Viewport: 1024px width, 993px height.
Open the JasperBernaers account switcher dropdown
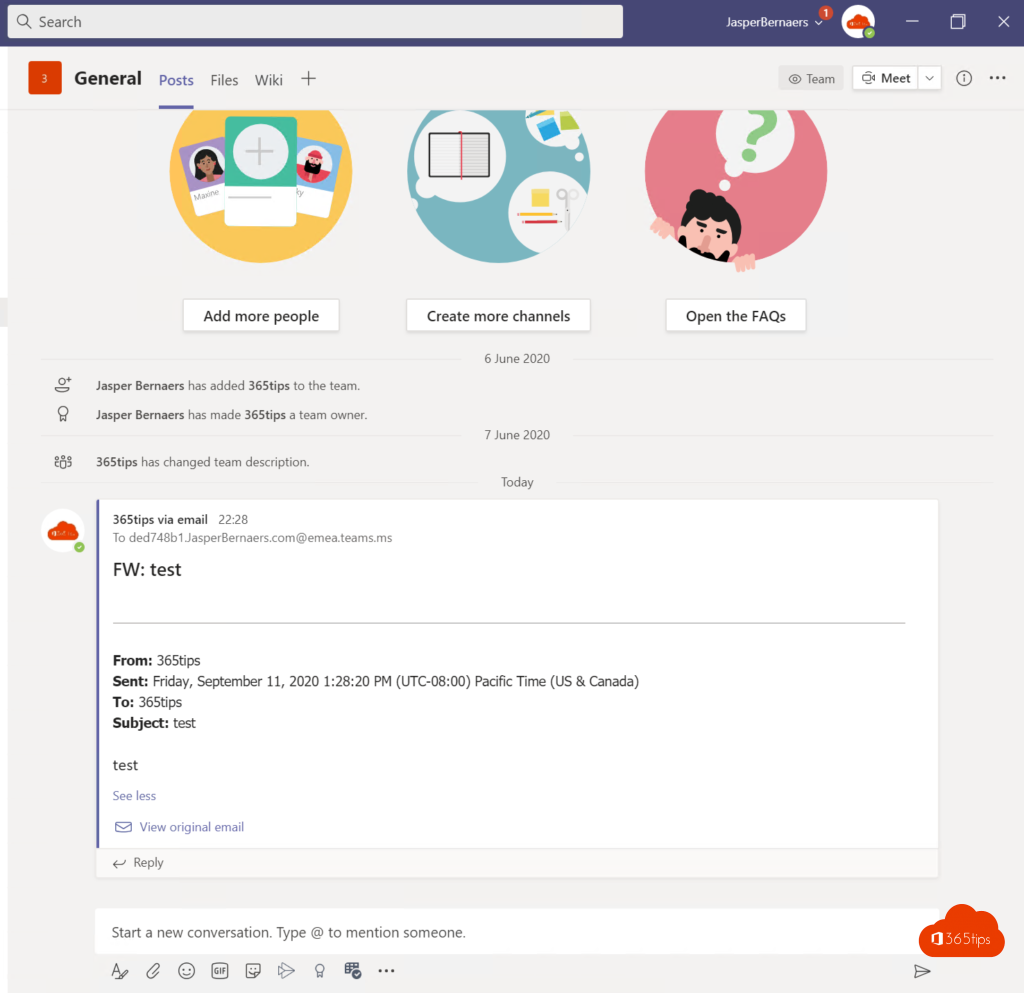tap(776, 22)
